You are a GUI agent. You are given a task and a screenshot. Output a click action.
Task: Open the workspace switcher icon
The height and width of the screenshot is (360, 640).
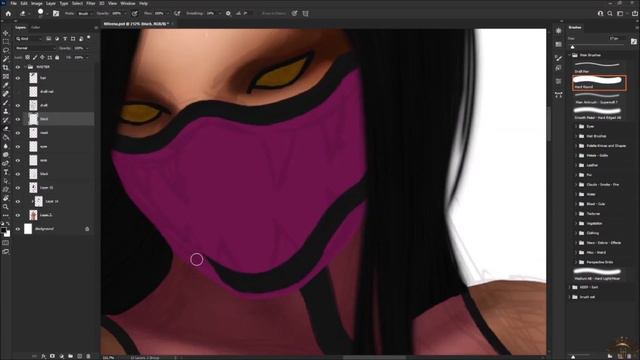pyautogui.click(x=620, y=13)
